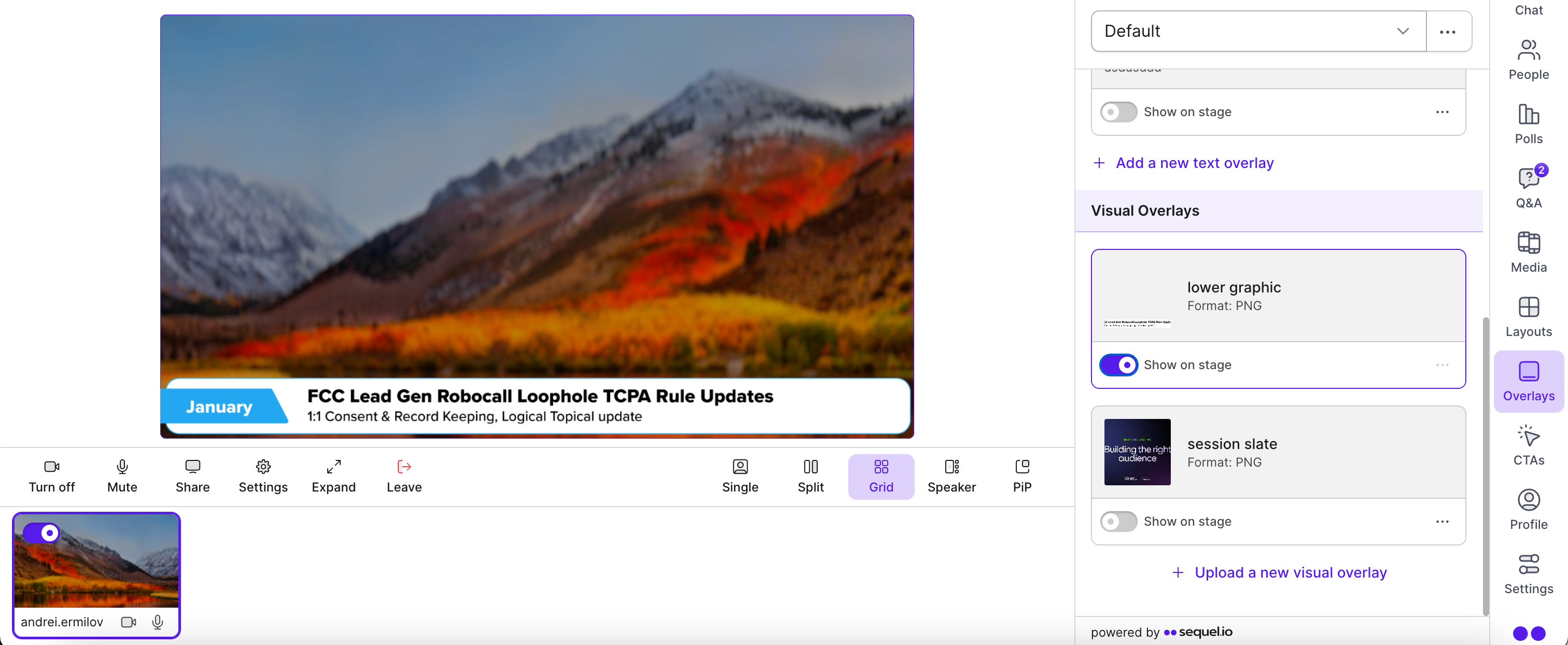Image resolution: width=1568 pixels, height=645 pixels.
Task: Click microphone icon next to andrei.ermilov
Action: pos(158,622)
